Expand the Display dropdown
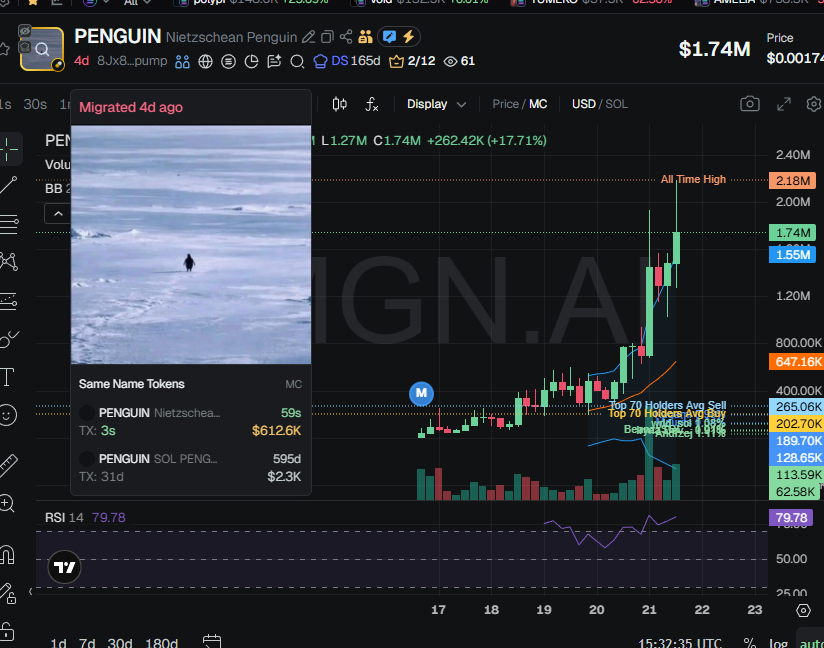 coord(436,104)
